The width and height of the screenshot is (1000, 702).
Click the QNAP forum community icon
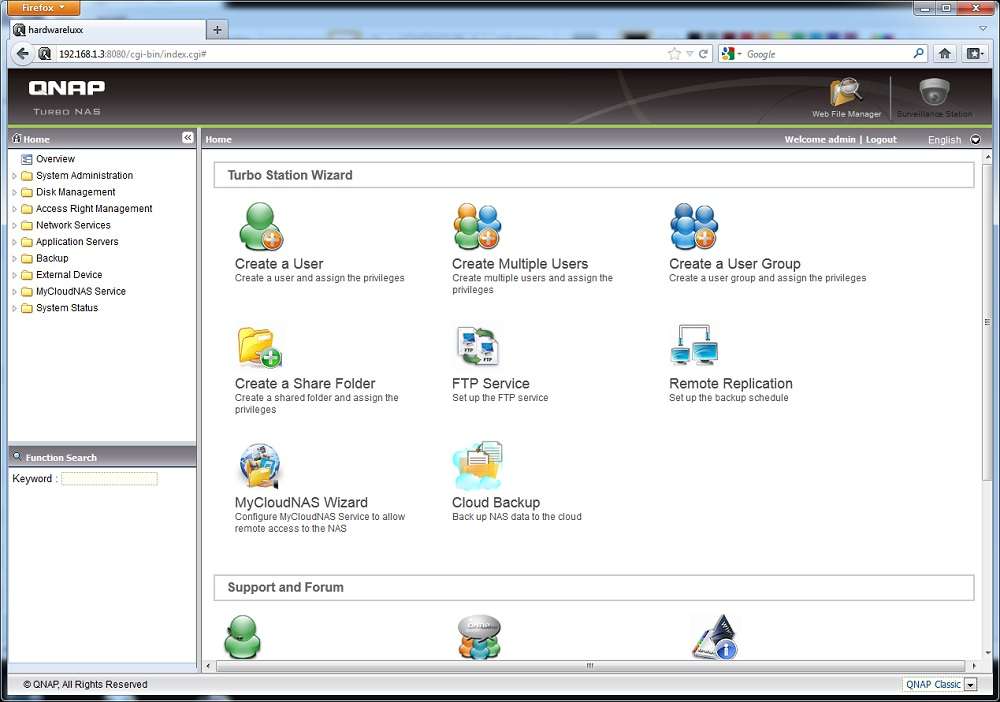click(x=480, y=636)
